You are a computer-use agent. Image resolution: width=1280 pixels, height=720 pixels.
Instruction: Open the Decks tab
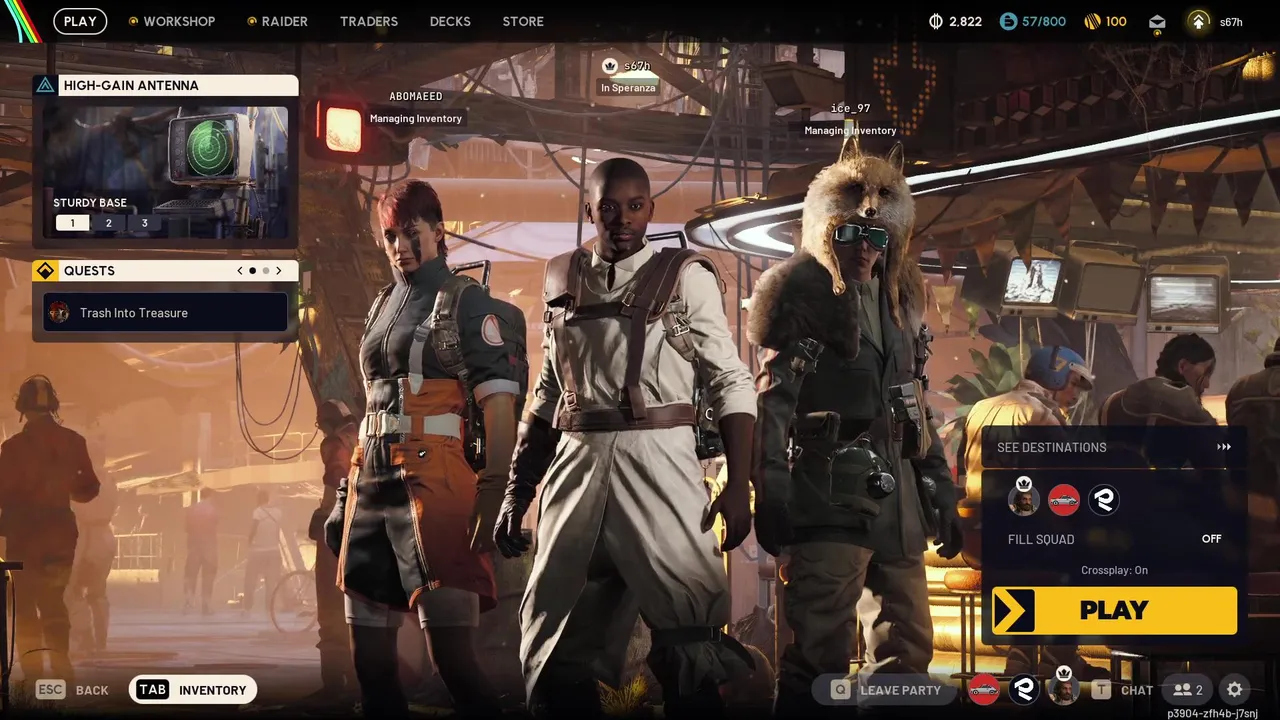(x=450, y=21)
